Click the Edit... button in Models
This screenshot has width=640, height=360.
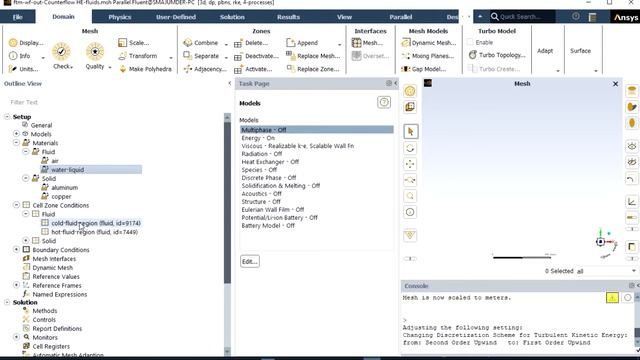click(250, 261)
